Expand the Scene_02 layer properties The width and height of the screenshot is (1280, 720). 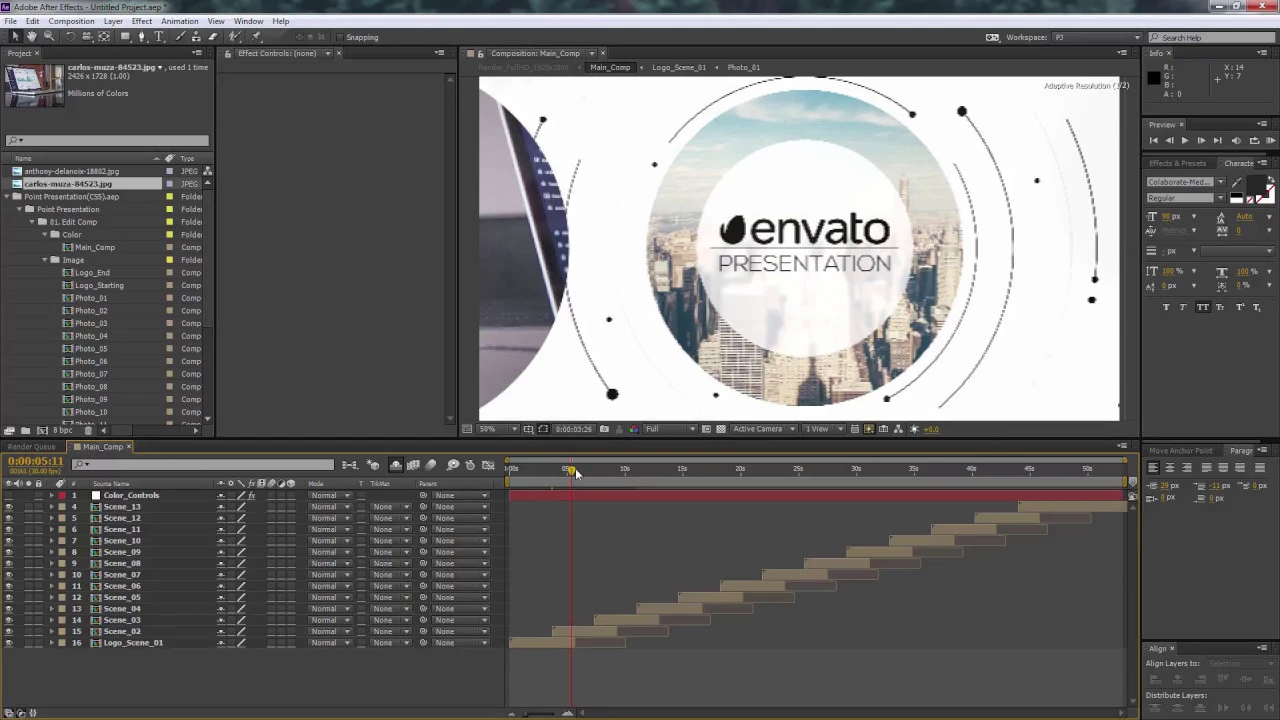point(52,632)
